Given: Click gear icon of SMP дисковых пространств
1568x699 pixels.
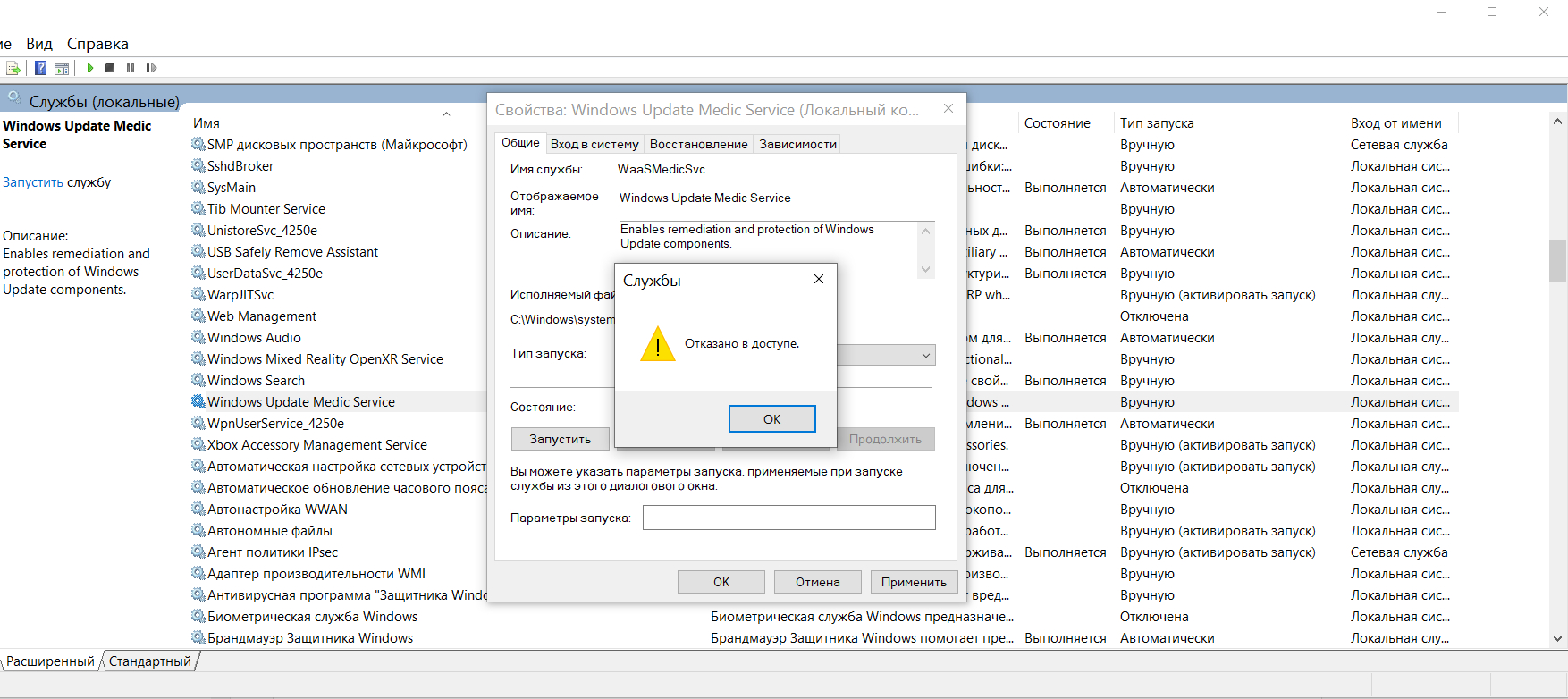Looking at the screenshot, I should click(x=198, y=144).
